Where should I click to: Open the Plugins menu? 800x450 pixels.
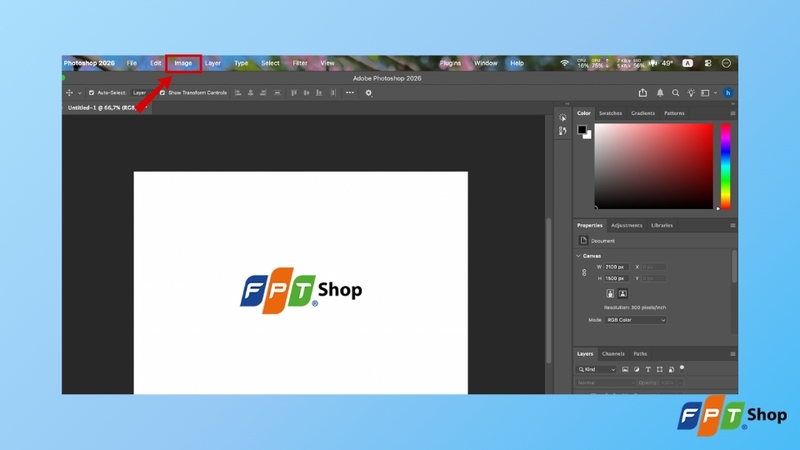coord(450,63)
